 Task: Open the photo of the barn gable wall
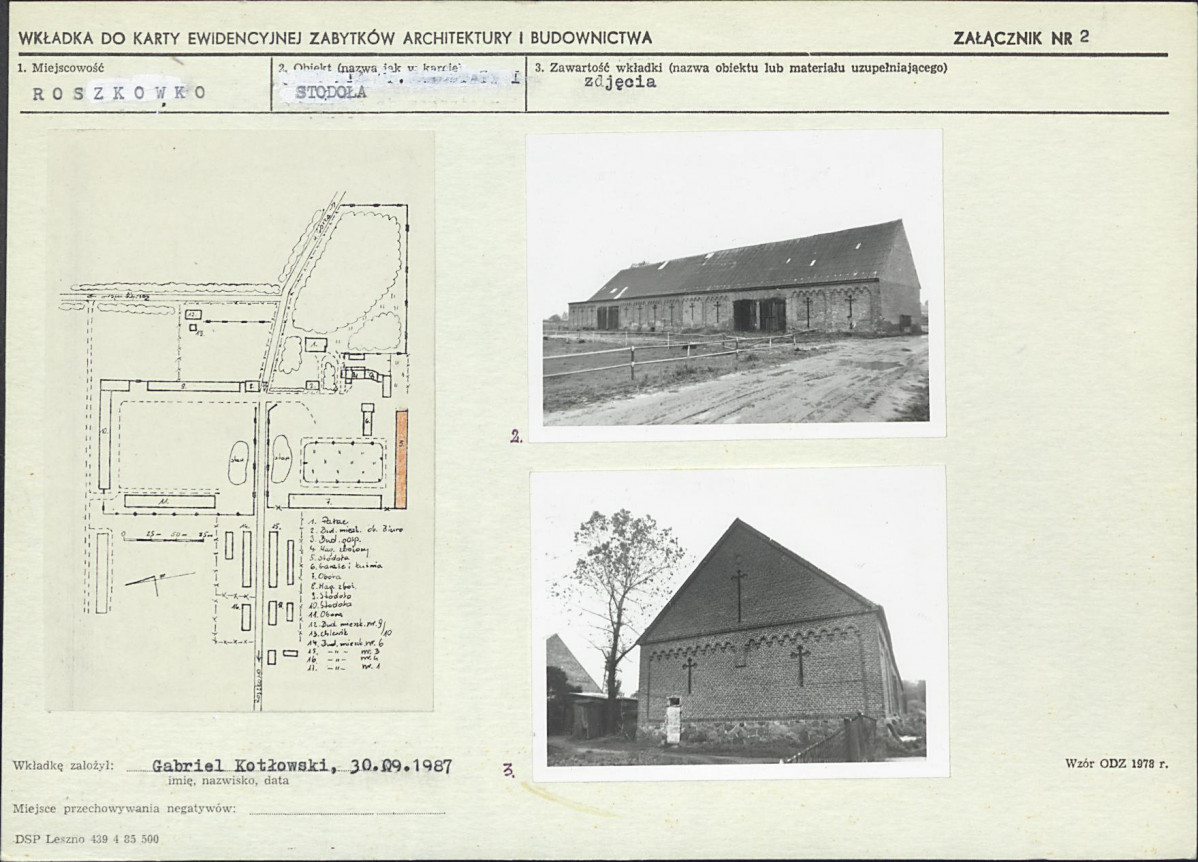(739, 623)
